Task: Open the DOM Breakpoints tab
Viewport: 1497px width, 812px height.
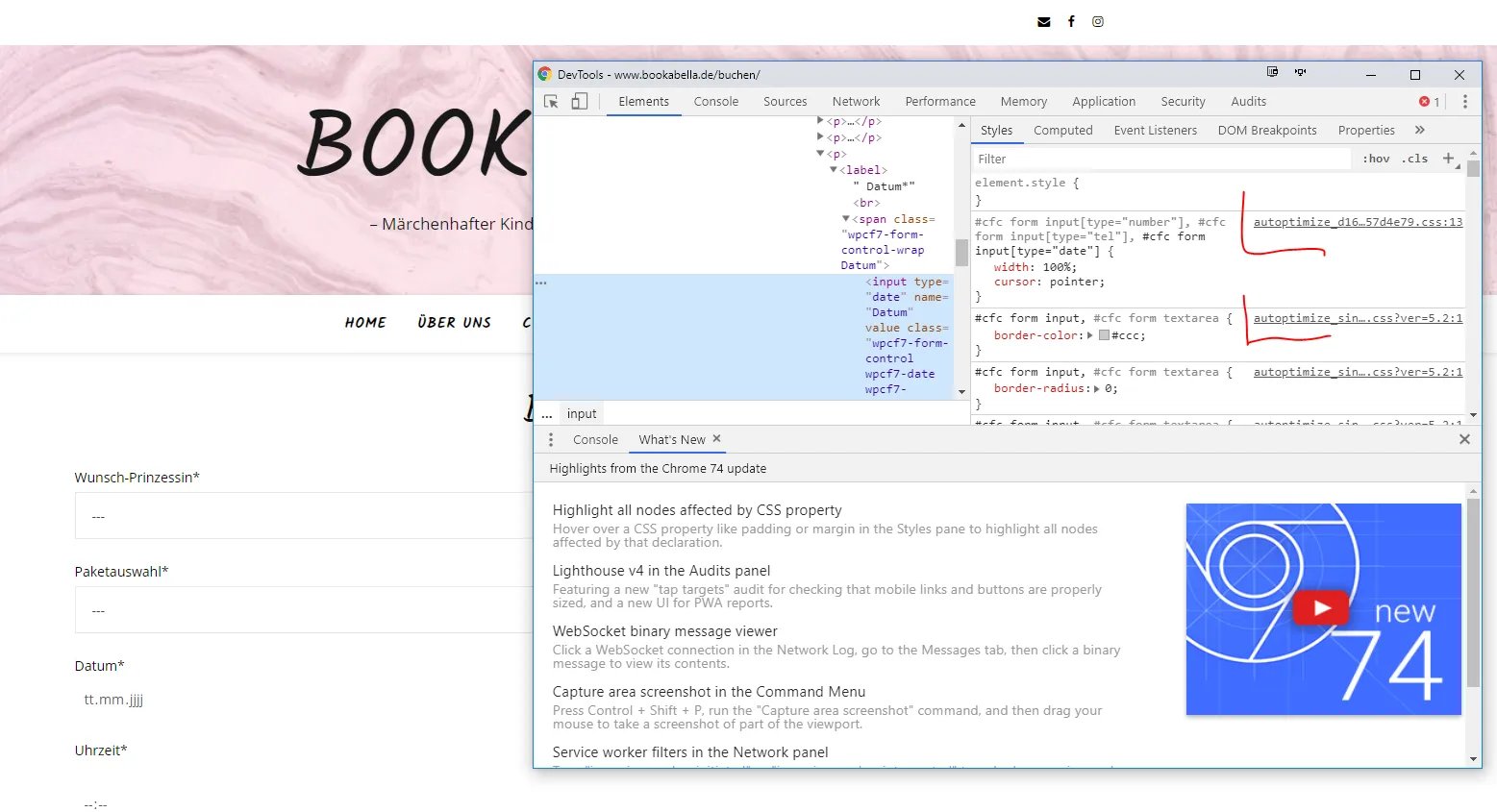Action: pos(1267,131)
